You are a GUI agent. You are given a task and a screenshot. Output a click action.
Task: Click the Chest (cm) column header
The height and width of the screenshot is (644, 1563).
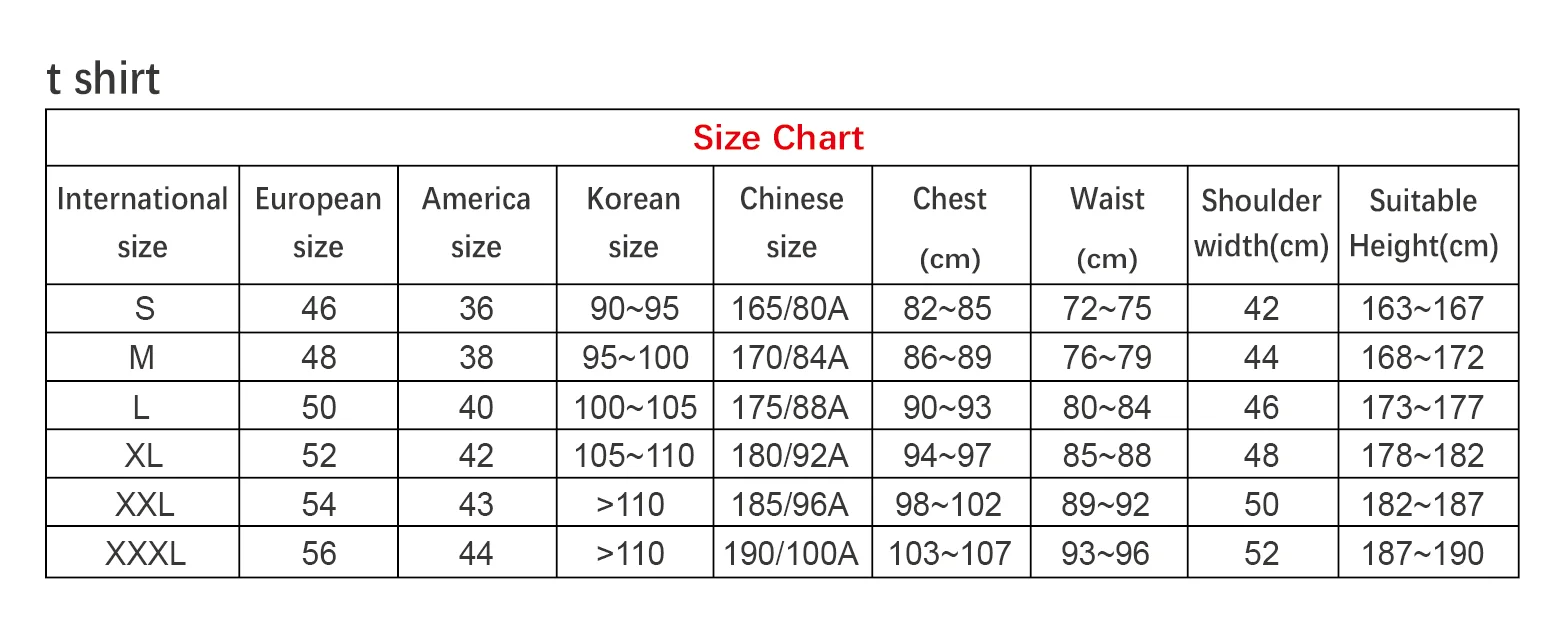click(x=949, y=226)
